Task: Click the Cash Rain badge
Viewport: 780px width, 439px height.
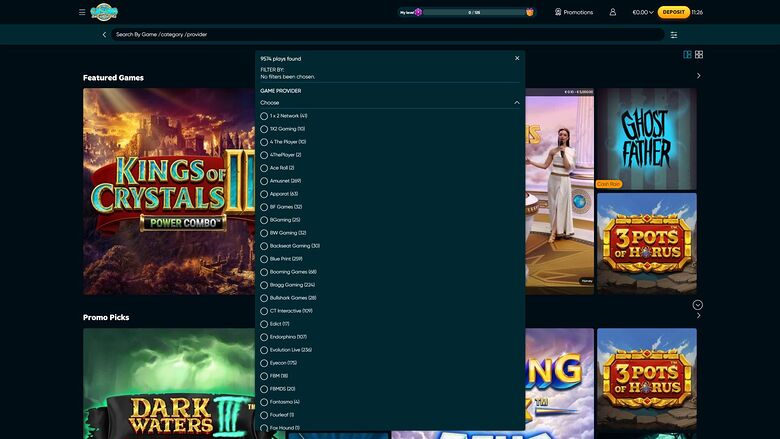Action: (x=609, y=184)
